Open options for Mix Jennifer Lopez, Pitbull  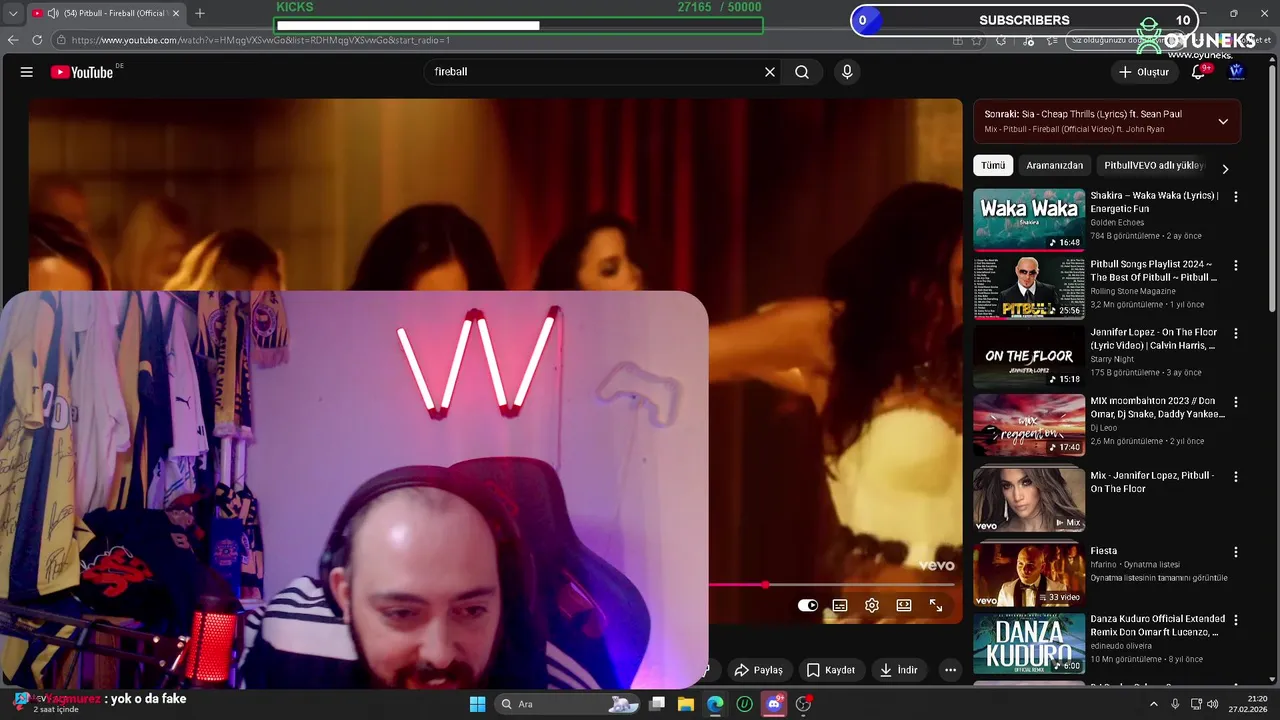click(1236, 477)
